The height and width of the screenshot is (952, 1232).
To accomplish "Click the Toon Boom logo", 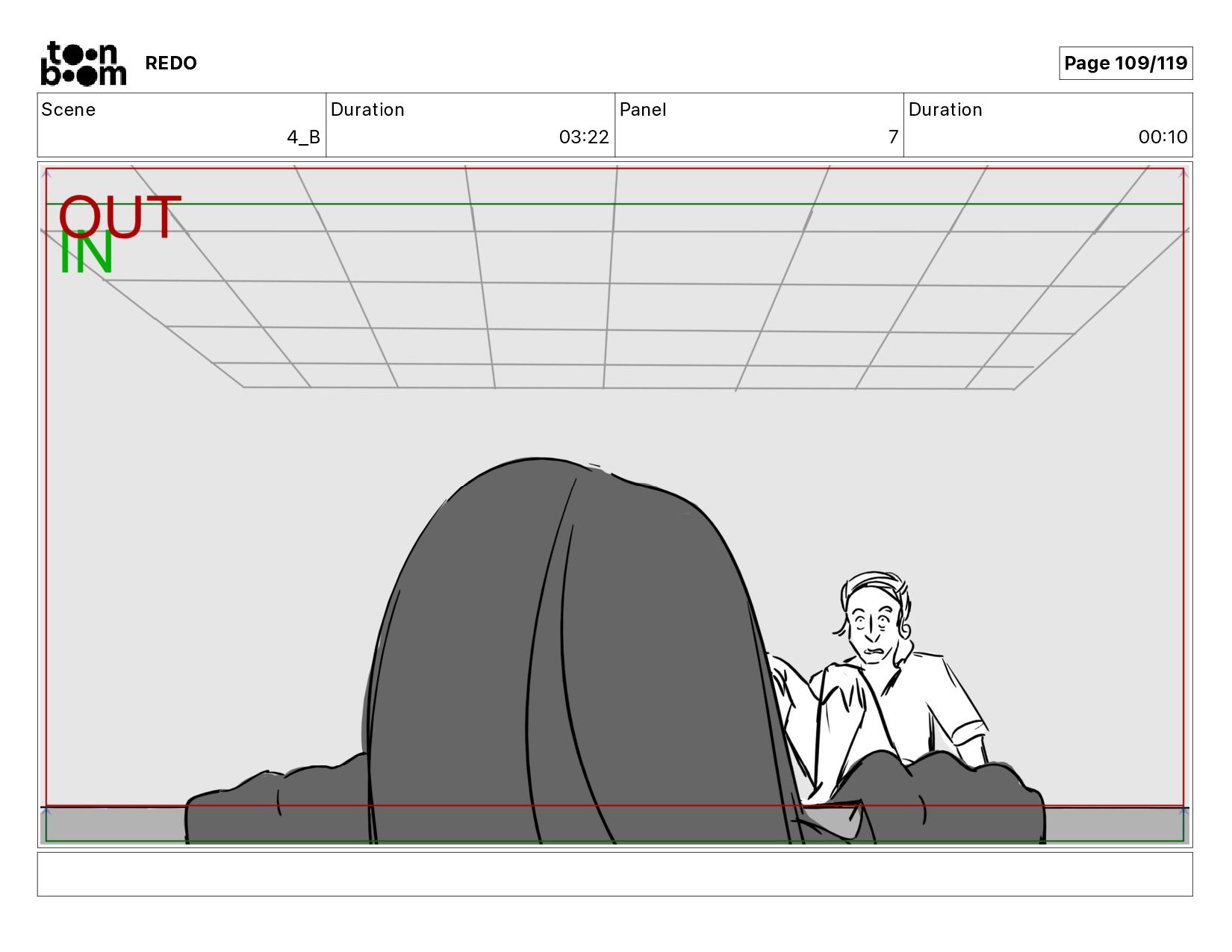I will click(83, 63).
